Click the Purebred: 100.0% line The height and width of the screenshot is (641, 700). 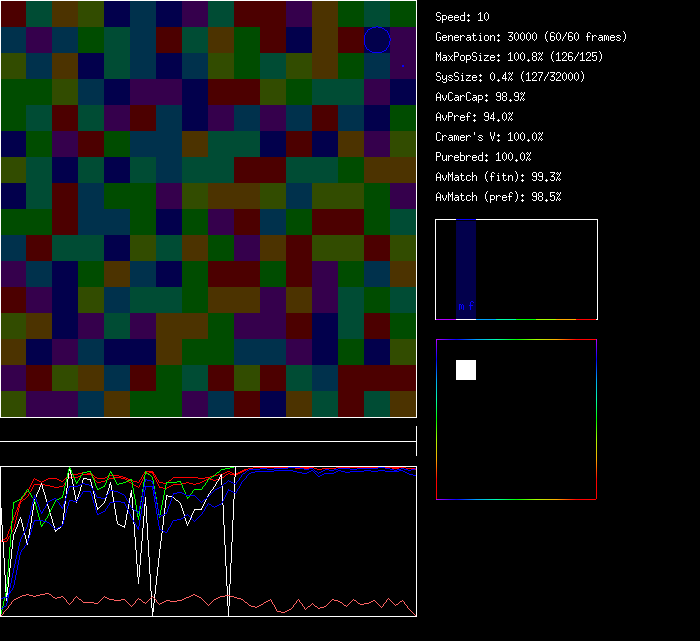484,157
